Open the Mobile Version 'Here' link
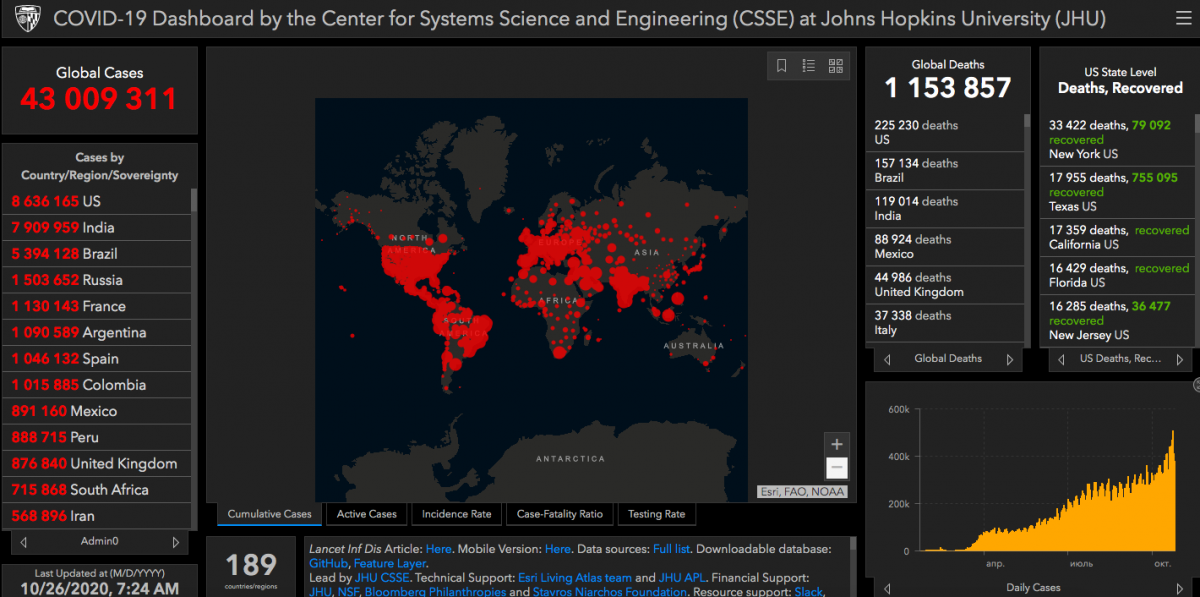The image size is (1200, 597). pyautogui.click(x=558, y=549)
